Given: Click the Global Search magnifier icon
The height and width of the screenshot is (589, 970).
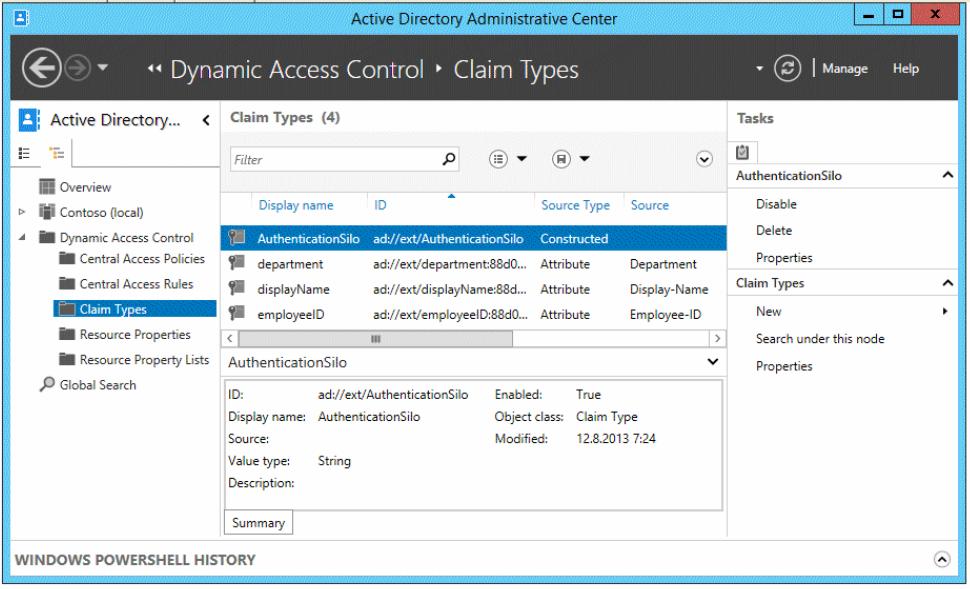Looking at the screenshot, I should (47, 384).
